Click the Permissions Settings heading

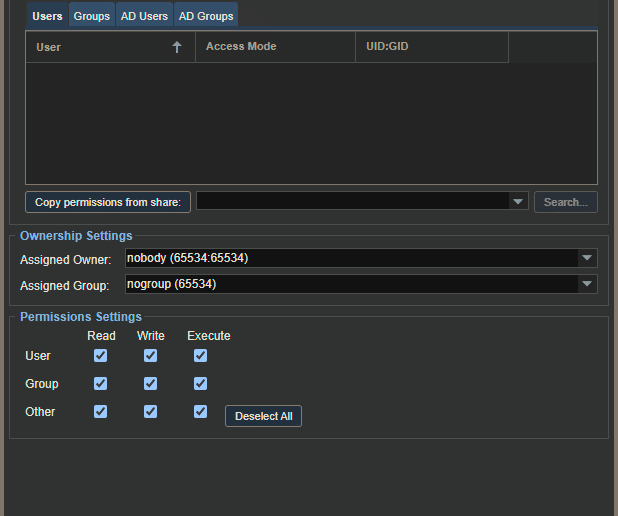(x=81, y=317)
